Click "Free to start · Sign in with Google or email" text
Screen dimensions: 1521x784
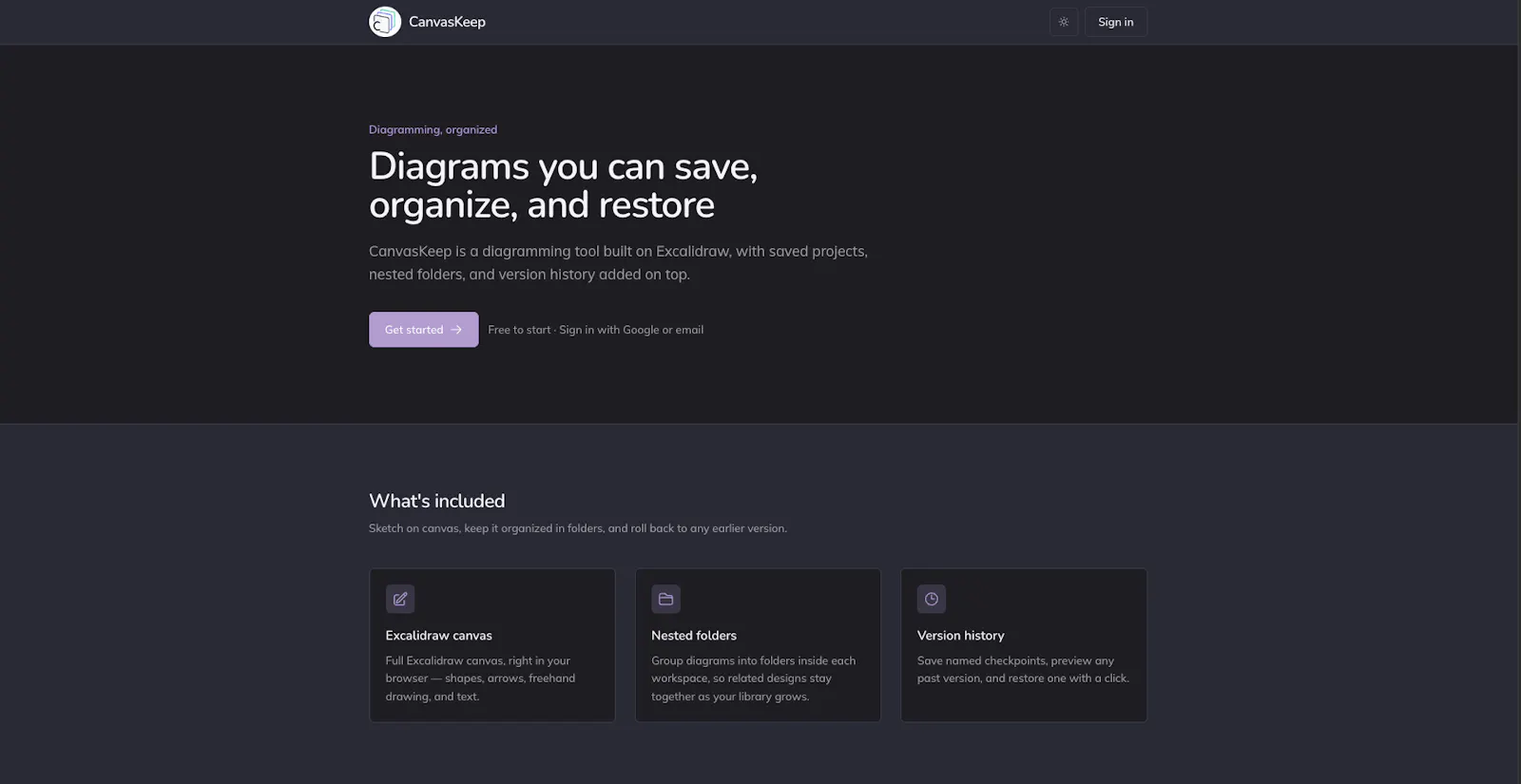click(x=596, y=330)
